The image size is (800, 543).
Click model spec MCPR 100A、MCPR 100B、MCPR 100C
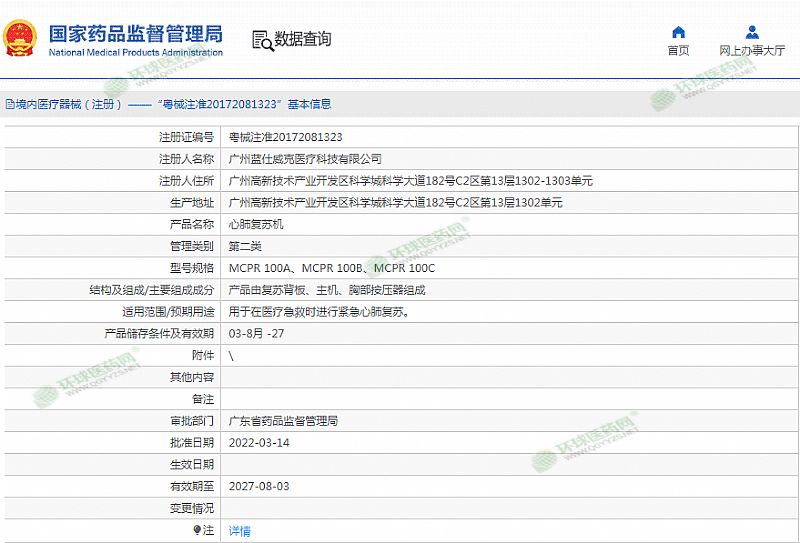click(332, 268)
